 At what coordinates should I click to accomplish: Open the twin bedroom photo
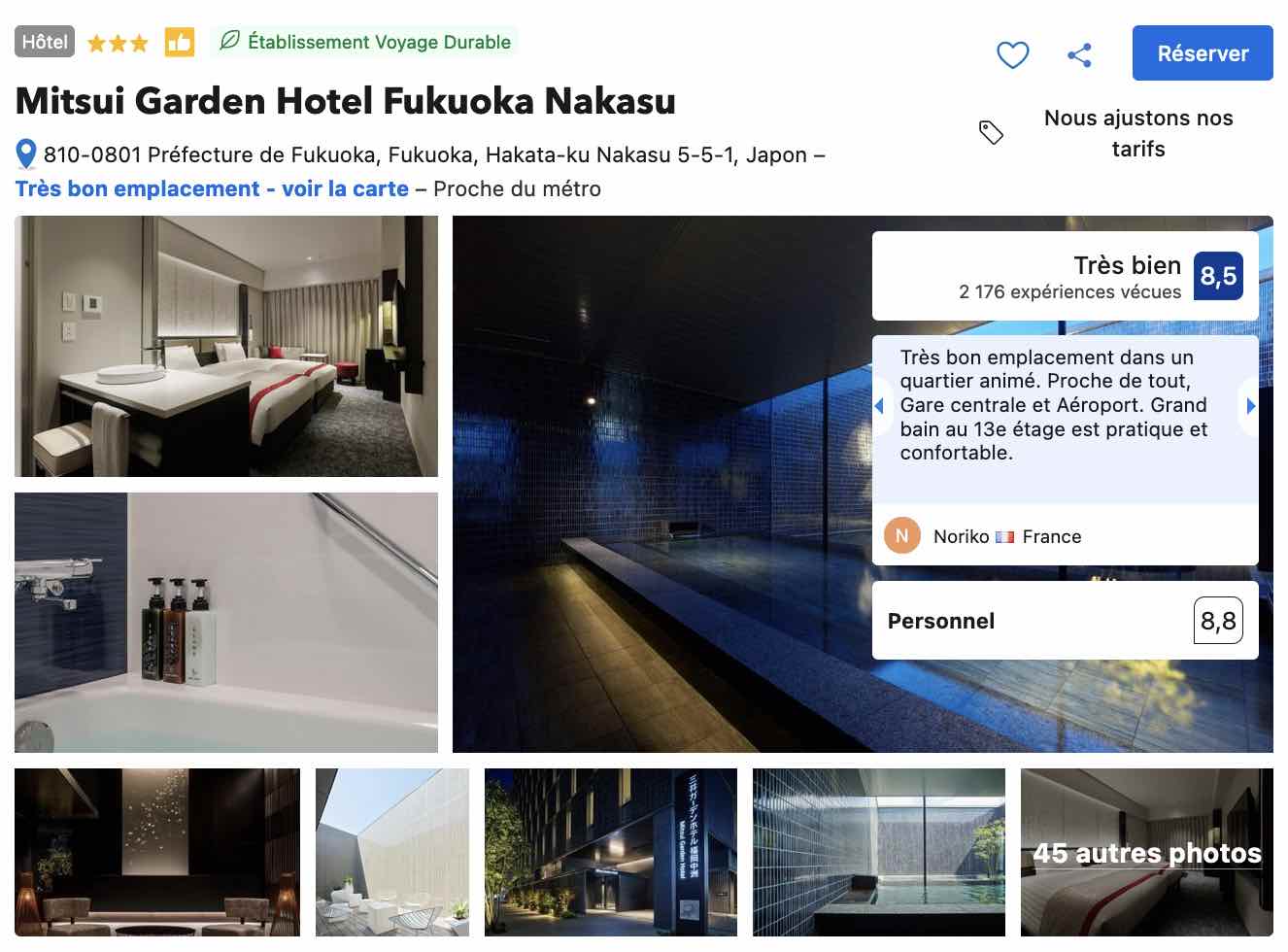point(226,346)
